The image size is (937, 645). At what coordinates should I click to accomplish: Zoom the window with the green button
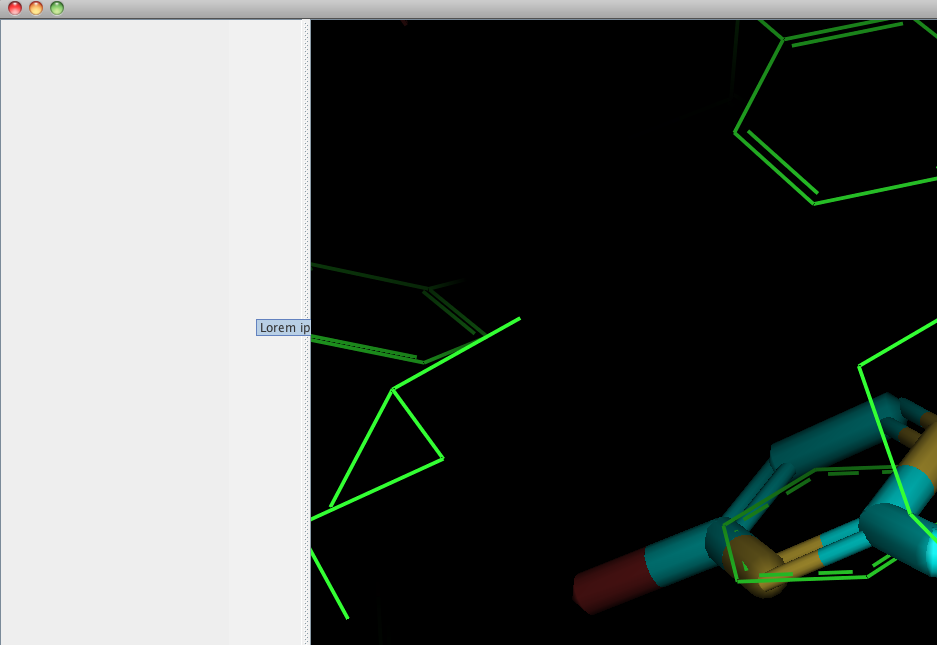[x=57, y=8]
